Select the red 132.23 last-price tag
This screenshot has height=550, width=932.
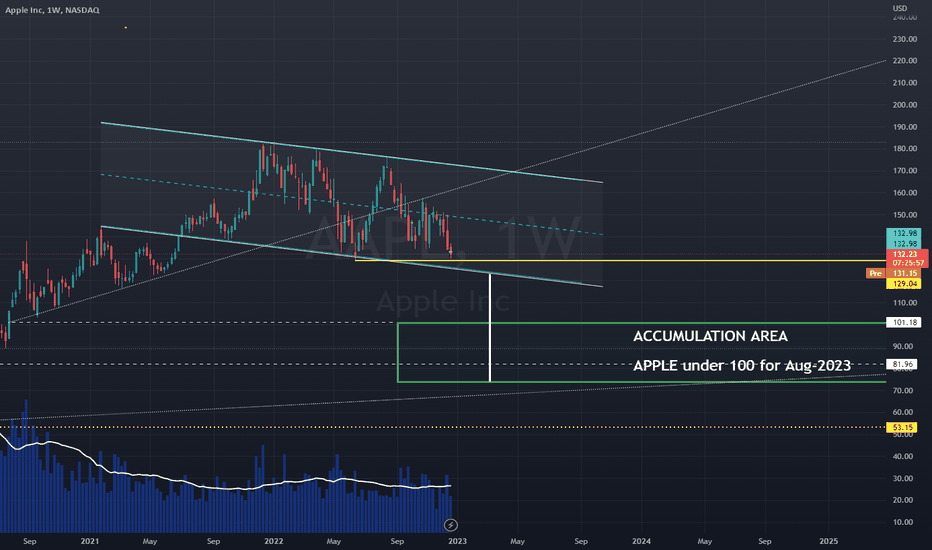coord(906,254)
